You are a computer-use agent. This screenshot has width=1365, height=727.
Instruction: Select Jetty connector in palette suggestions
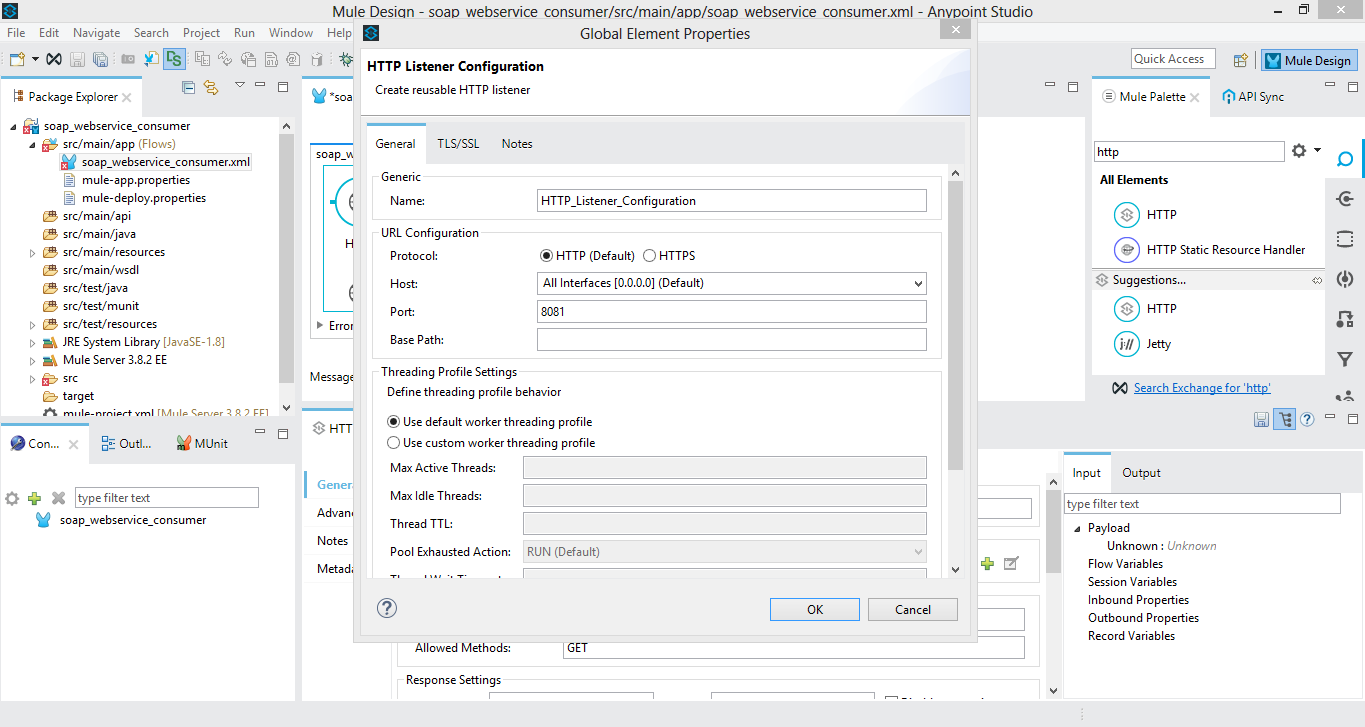(1158, 344)
